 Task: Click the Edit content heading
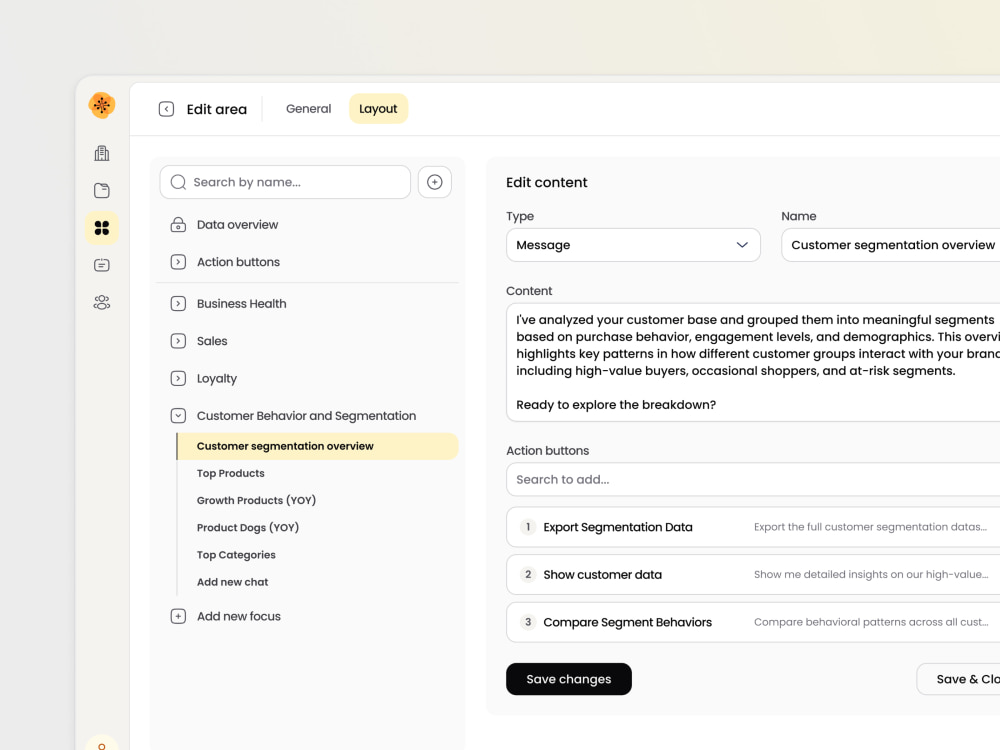coord(547,182)
